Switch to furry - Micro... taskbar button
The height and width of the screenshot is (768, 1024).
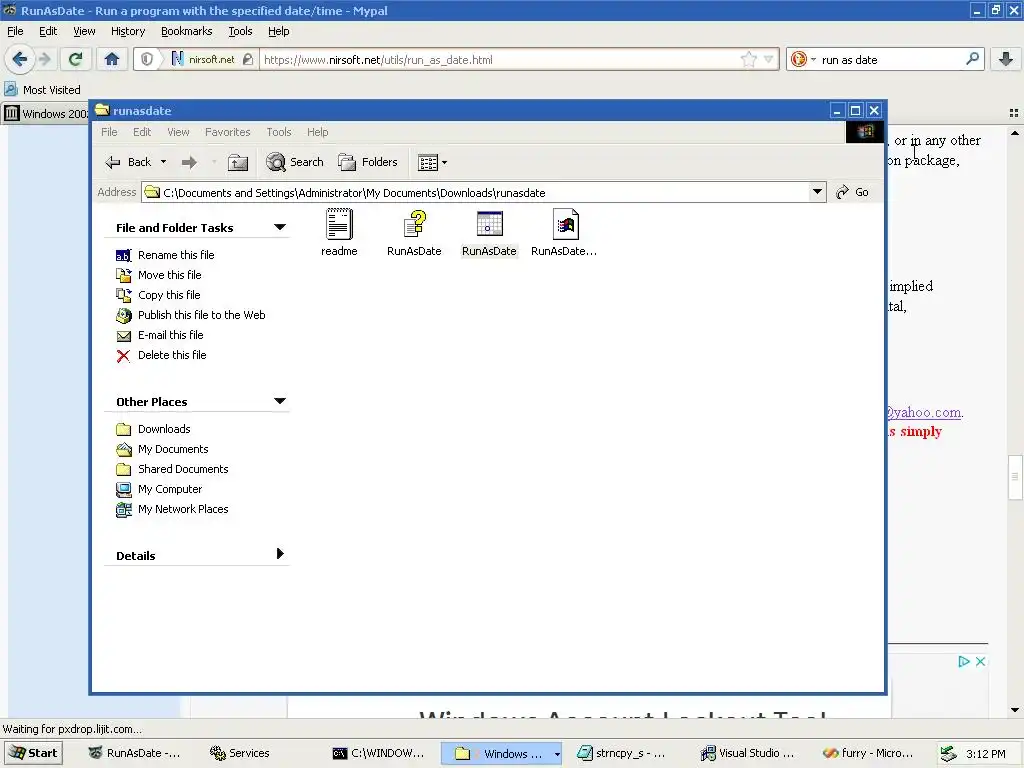pyautogui.click(x=869, y=753)
